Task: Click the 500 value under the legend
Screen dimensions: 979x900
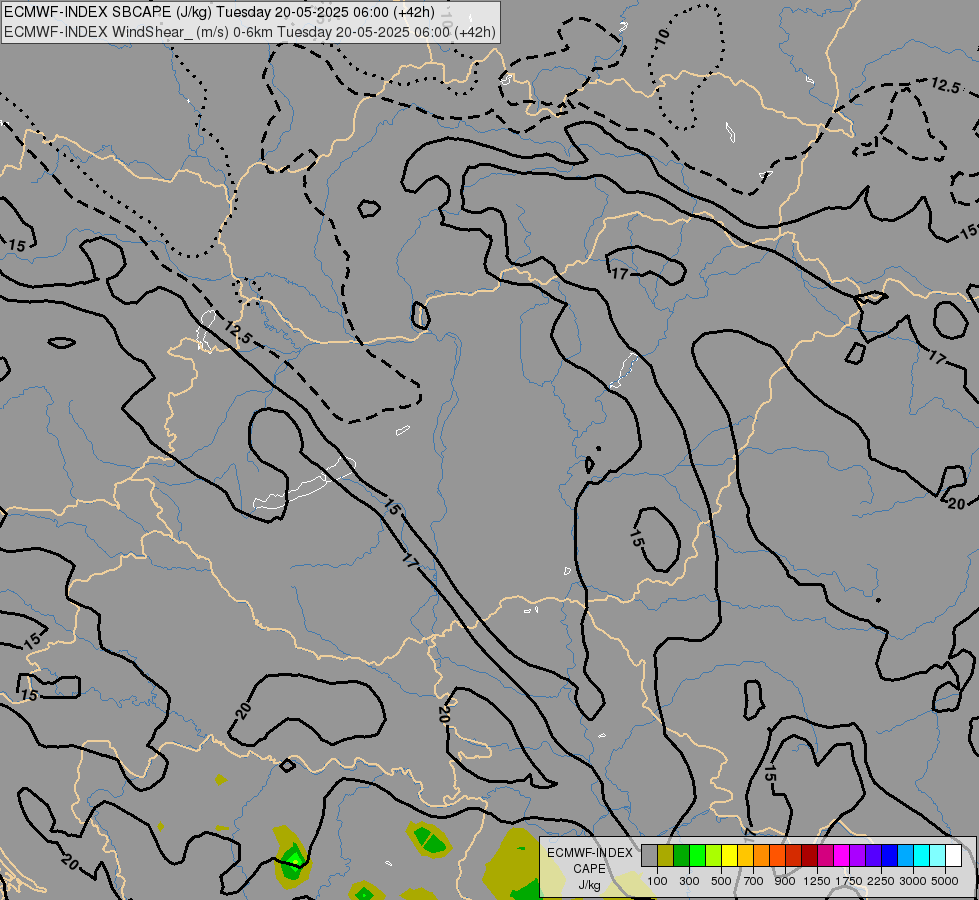Action: coord(721,881)
